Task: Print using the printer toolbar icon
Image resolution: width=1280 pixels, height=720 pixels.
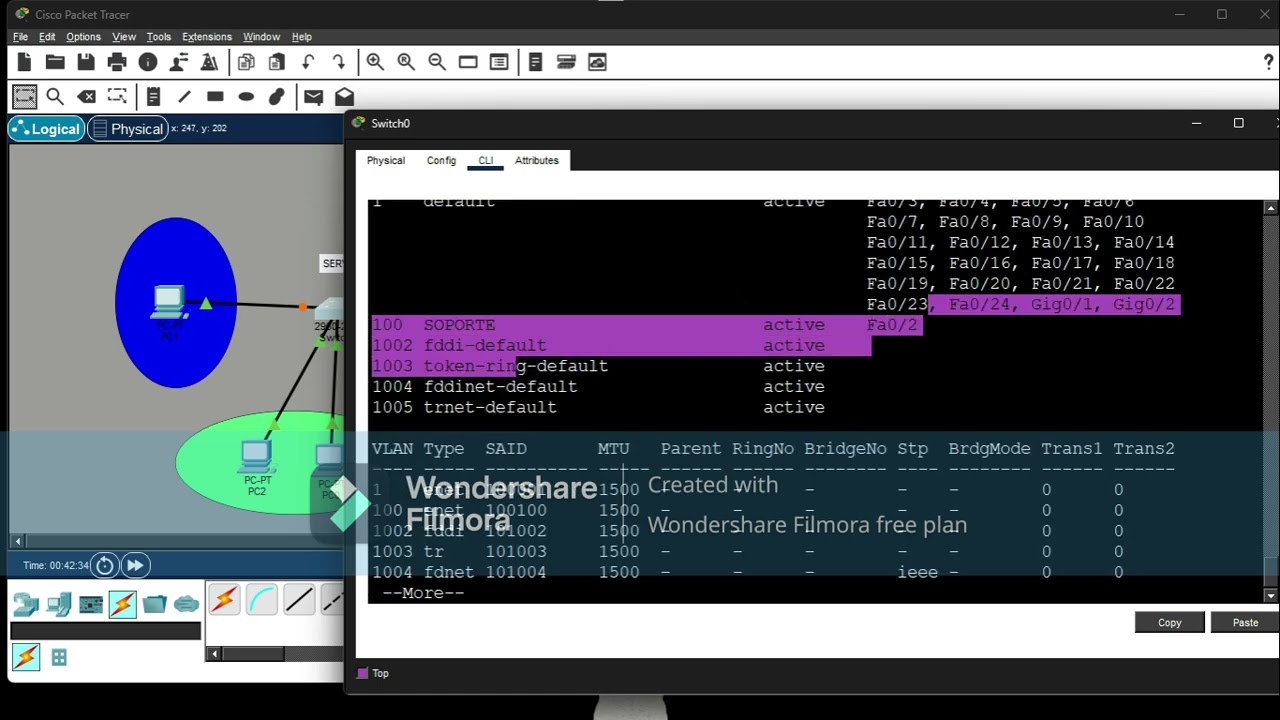Action: click(117, 62)
